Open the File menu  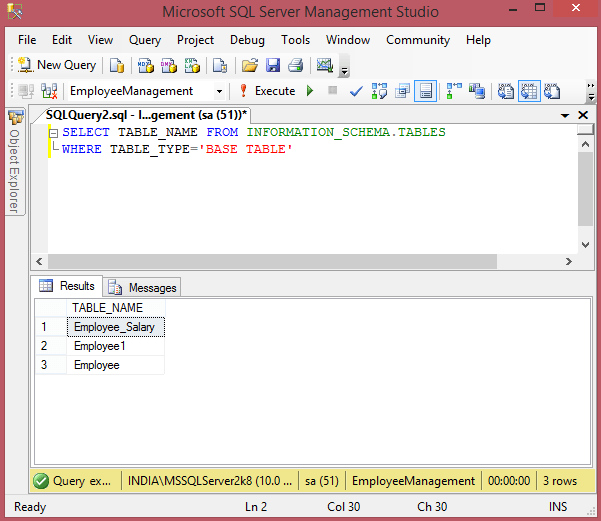pyautogui.click(x=27, y=40)
